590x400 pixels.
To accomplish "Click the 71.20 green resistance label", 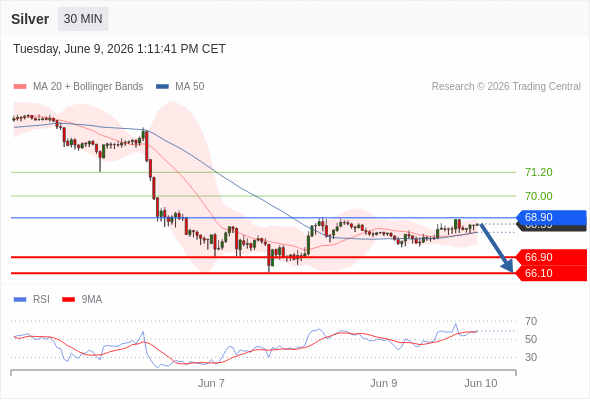I will (539, 172).
